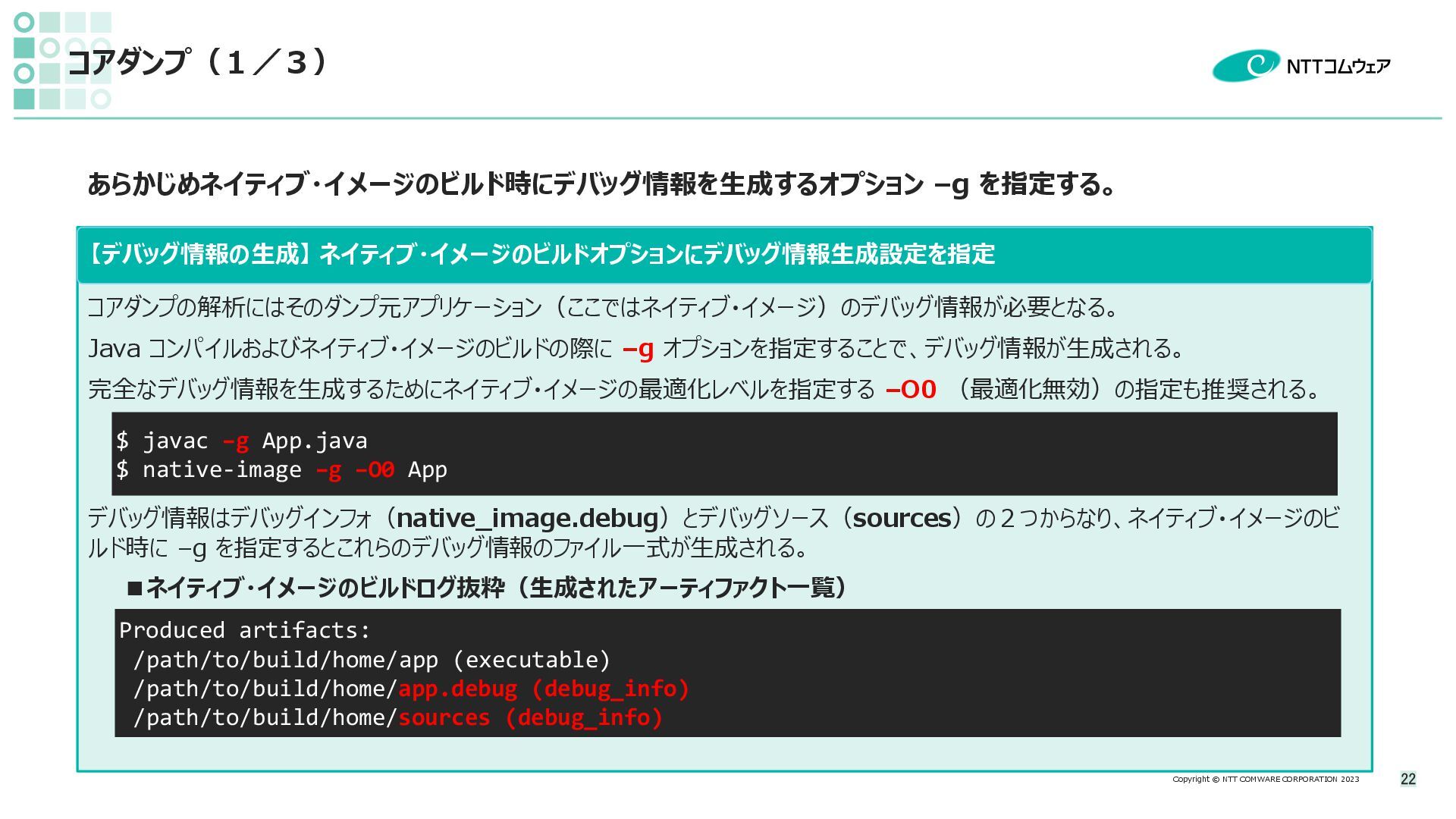Click the NTT Comware logo

1301,66
